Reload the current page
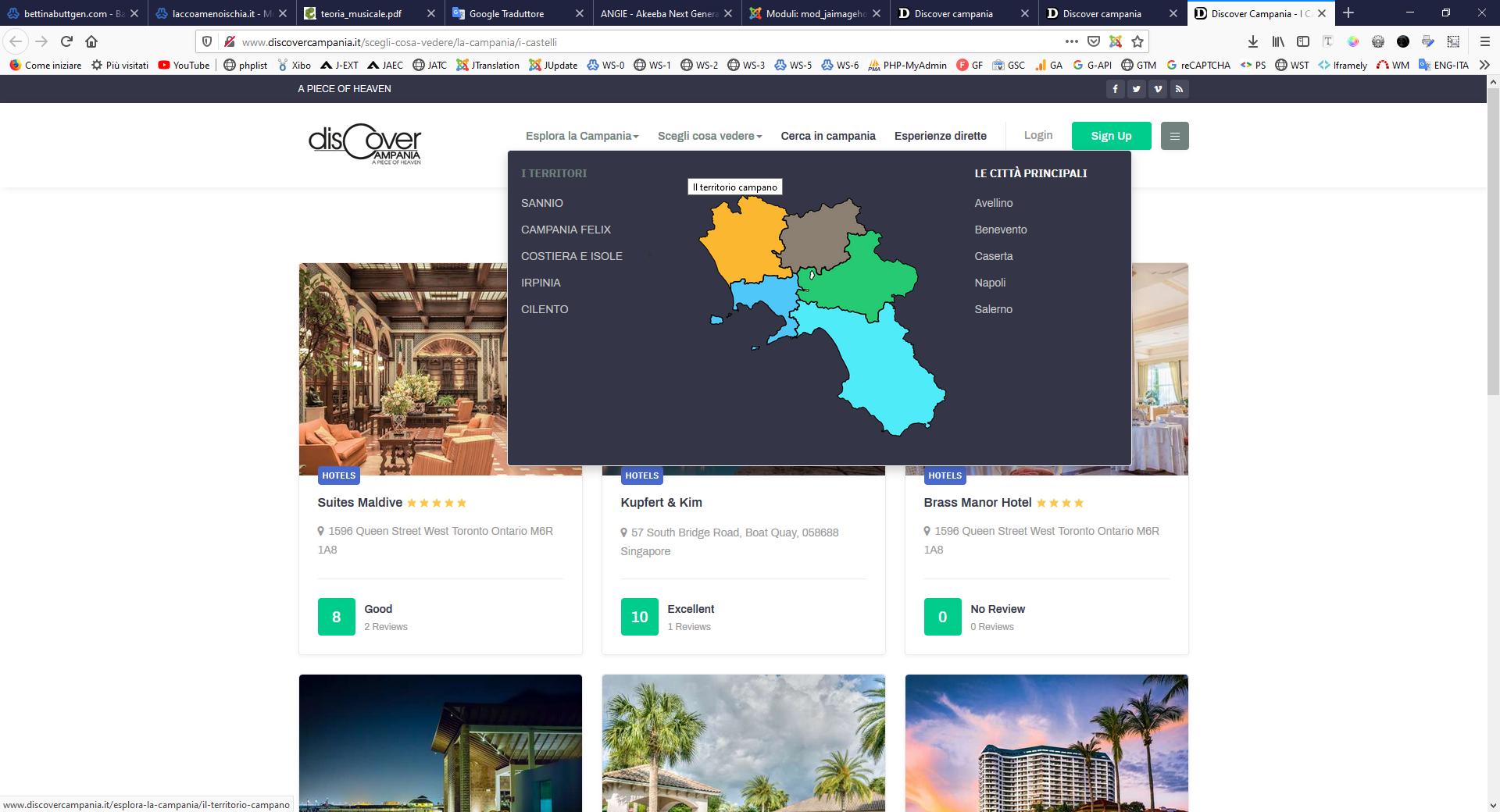Viewport: 1500px width, 812px height. (66, 41)
